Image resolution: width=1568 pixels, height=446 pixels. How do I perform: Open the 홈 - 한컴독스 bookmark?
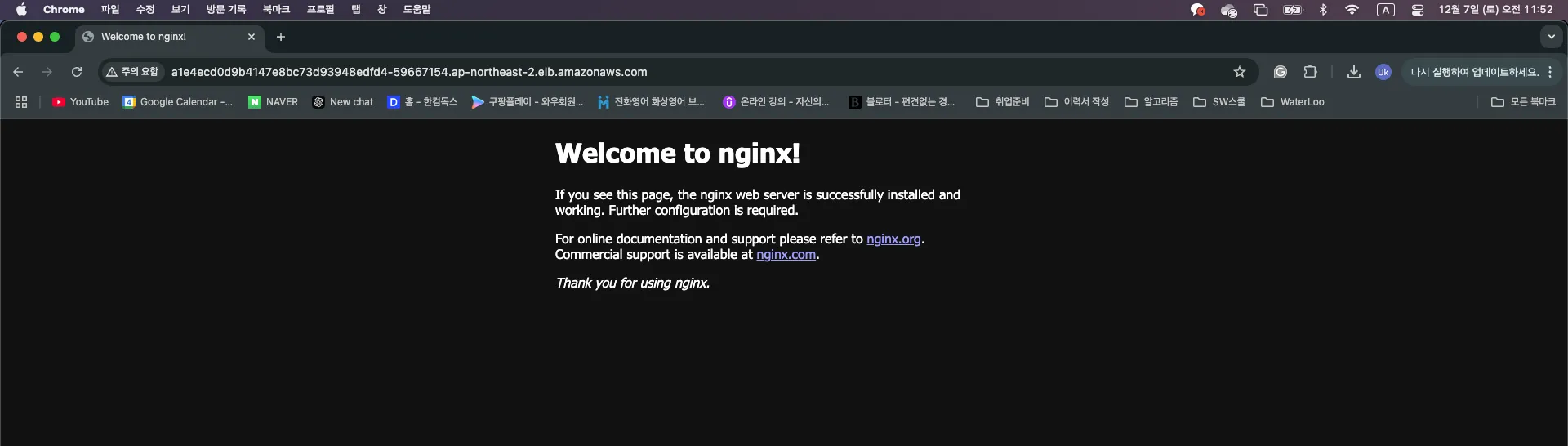point(422,102)
